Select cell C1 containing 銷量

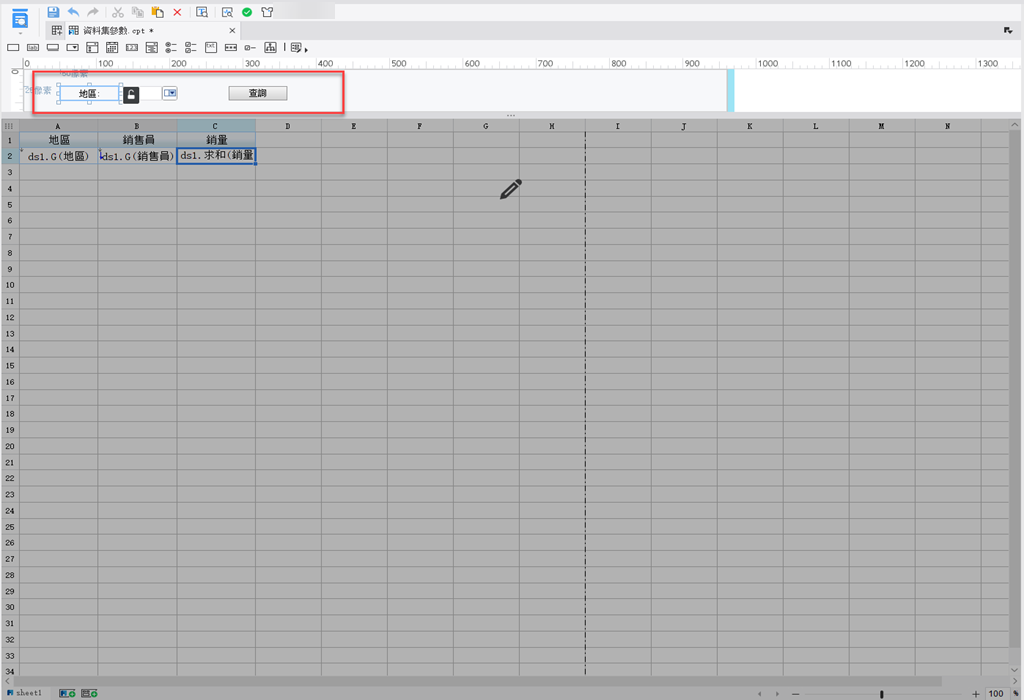point(216,140)
